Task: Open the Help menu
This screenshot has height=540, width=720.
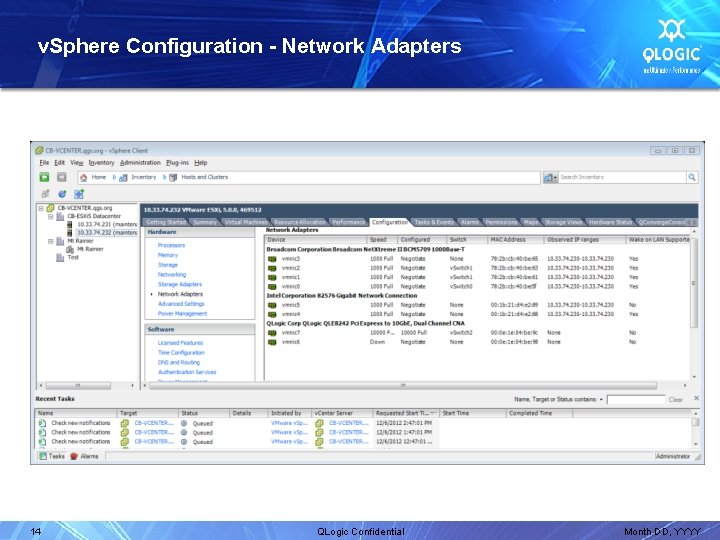Action: pyautogui.click(x=201, y=163)
